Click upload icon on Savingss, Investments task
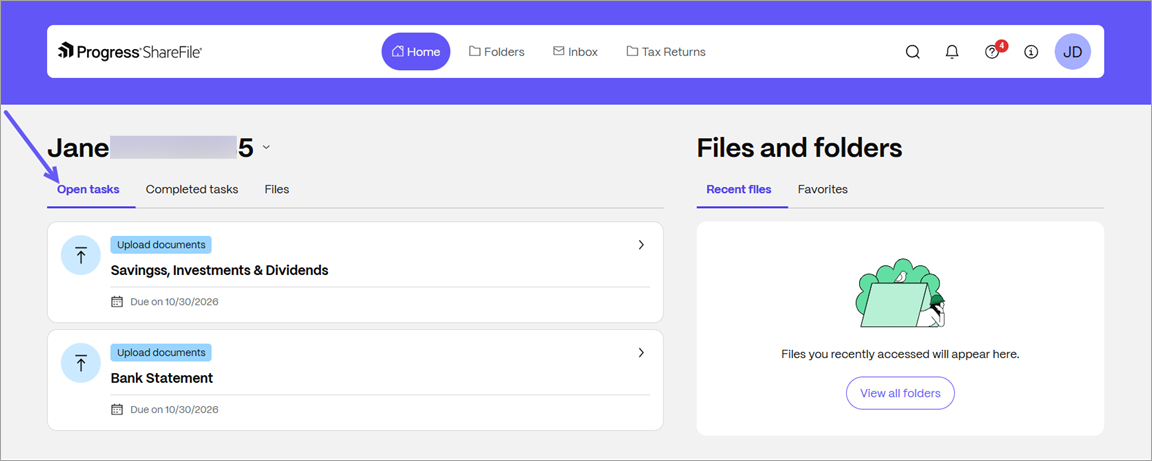Viewport: 1152px width, 461px height. click(x=81, y=255)
